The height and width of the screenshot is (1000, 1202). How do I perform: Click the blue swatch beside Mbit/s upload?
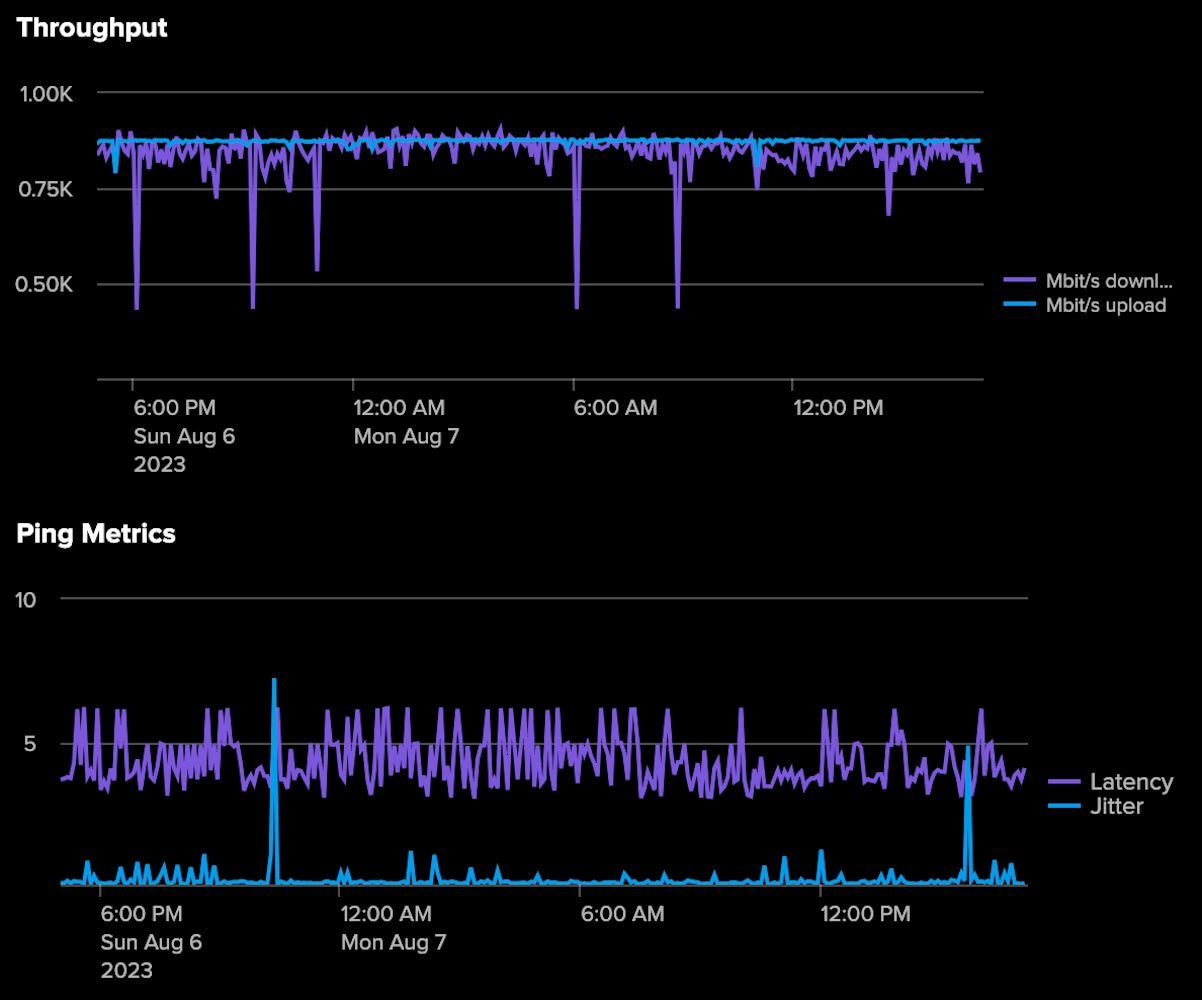point(1019,306)
